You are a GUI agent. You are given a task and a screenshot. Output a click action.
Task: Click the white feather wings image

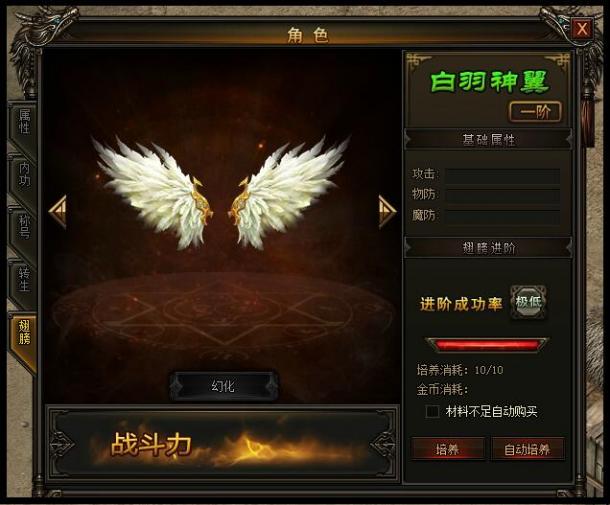221,192
